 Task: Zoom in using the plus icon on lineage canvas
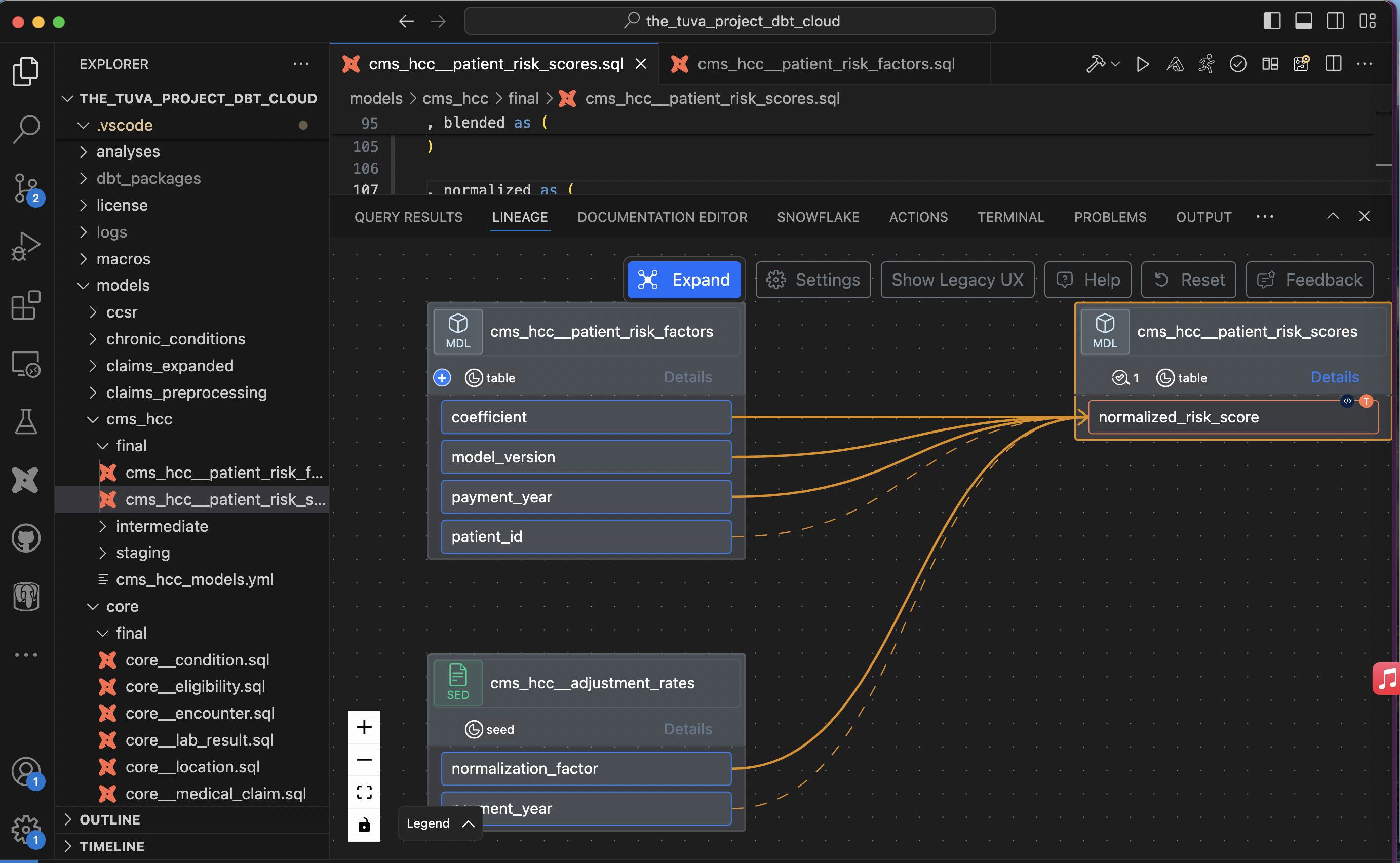point(364,727)
